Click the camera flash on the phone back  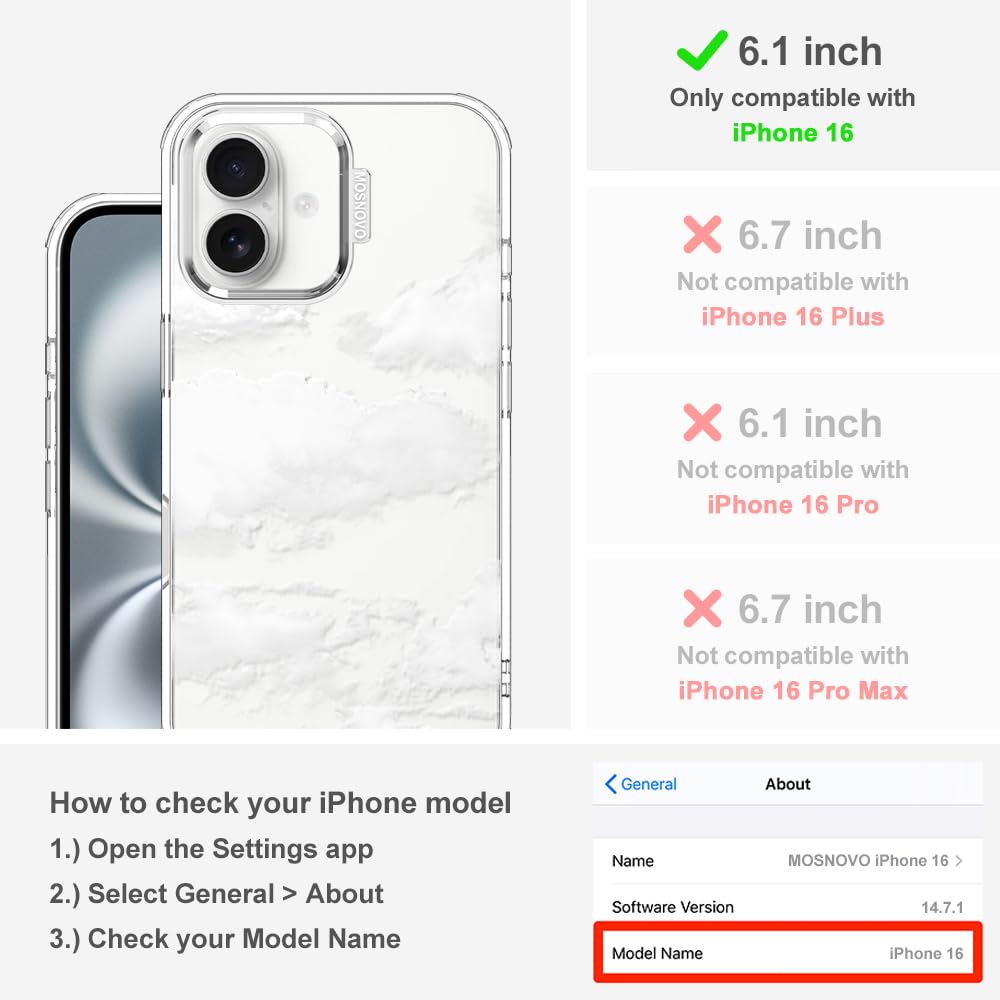click(x=305, y=205)
